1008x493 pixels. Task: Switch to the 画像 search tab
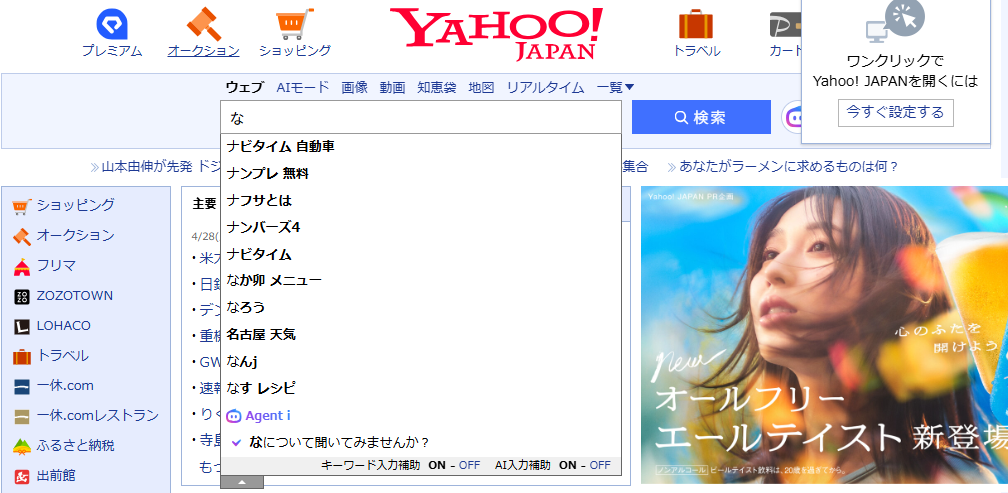point(354,87)
